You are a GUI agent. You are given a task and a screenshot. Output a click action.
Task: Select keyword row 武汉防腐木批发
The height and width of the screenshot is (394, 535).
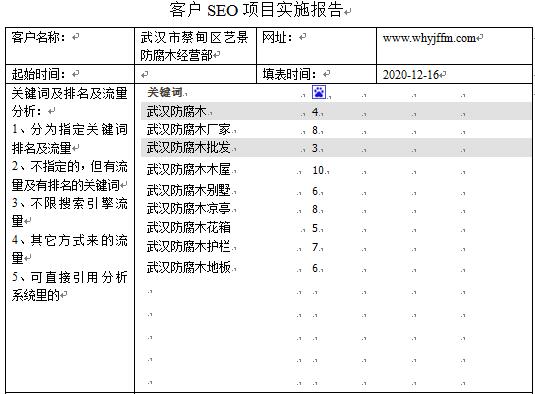[x=336, y=148]
